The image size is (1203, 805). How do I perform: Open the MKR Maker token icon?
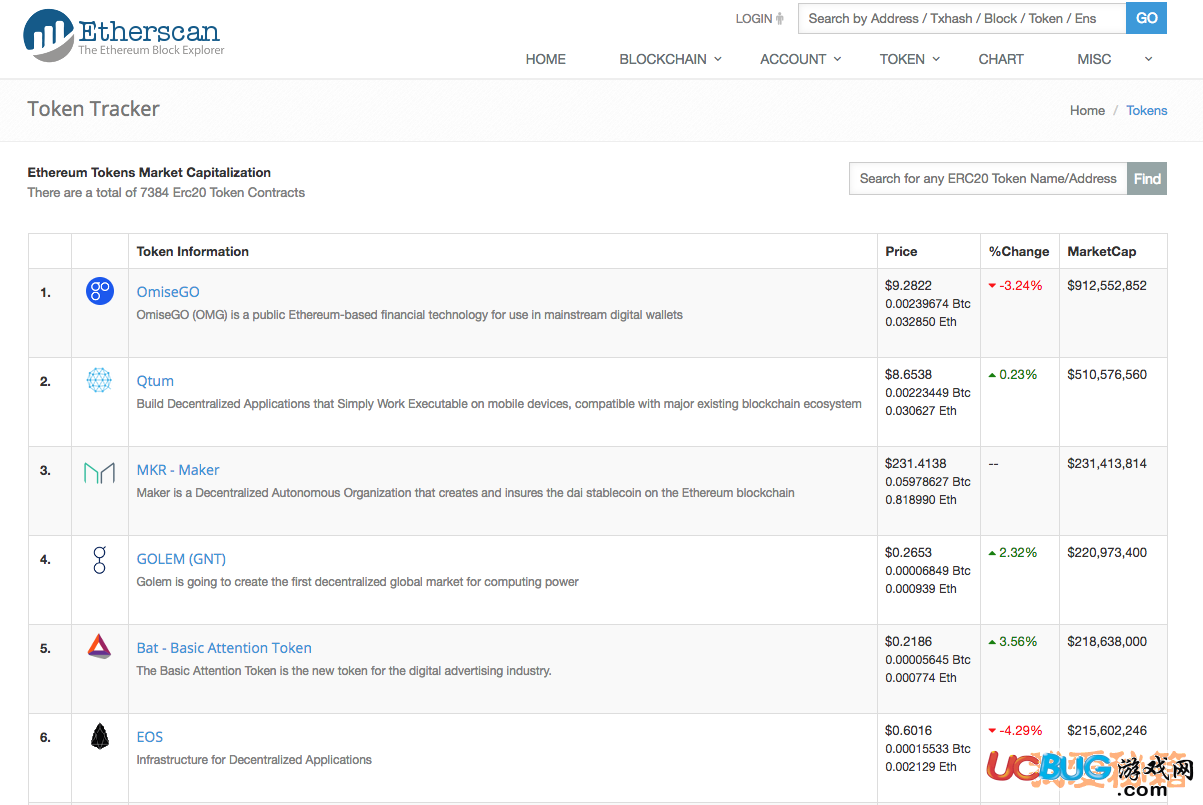(99, 472)
